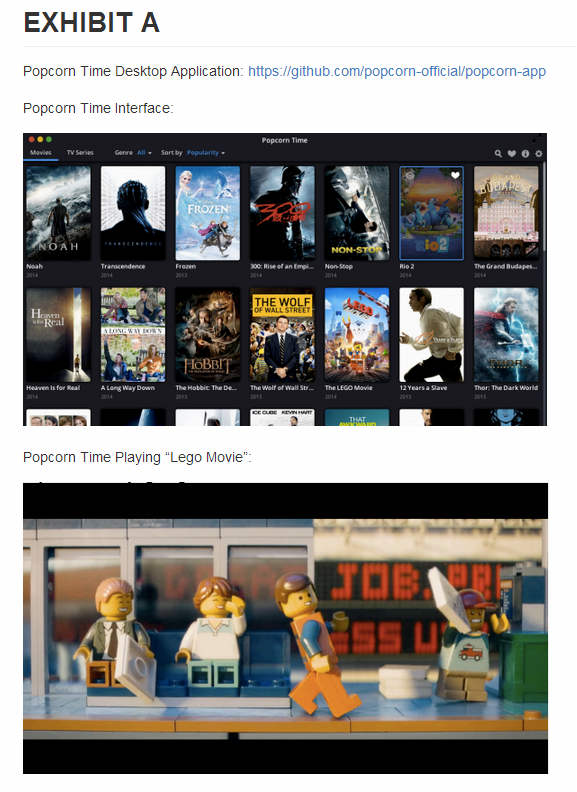Click the "Noah" title text
Screen dimensions: 577x792
click(34, 266)
